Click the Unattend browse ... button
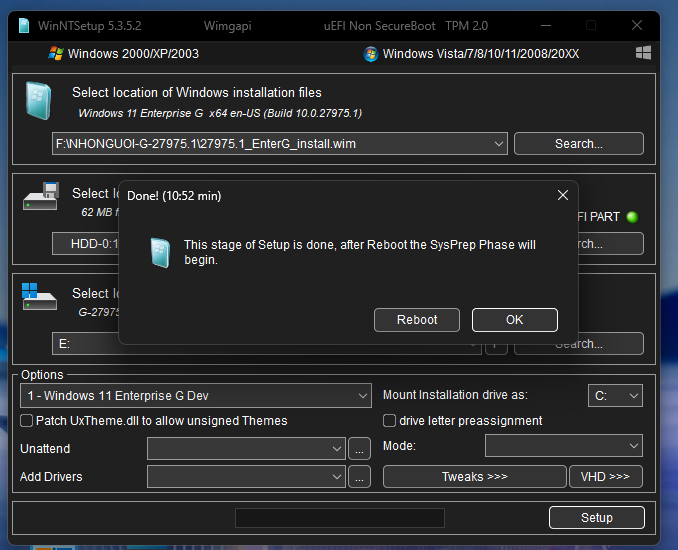 [359, 449]
